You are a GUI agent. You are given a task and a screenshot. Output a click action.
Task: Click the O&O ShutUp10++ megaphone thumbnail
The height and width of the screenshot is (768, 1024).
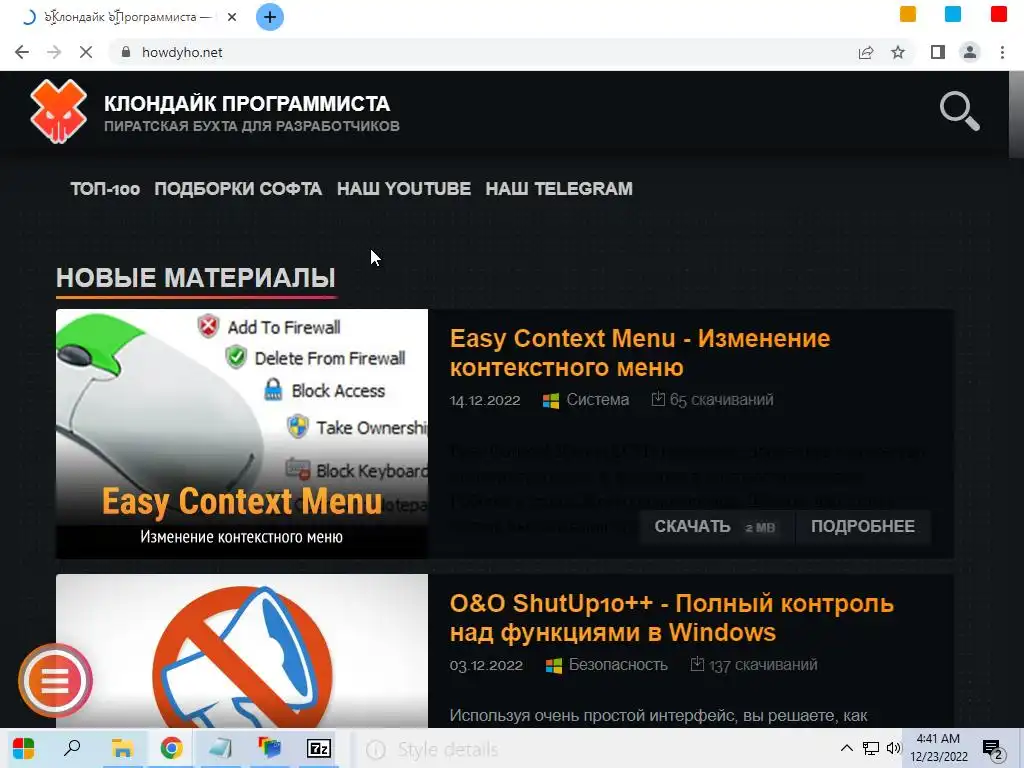point(242,651)
